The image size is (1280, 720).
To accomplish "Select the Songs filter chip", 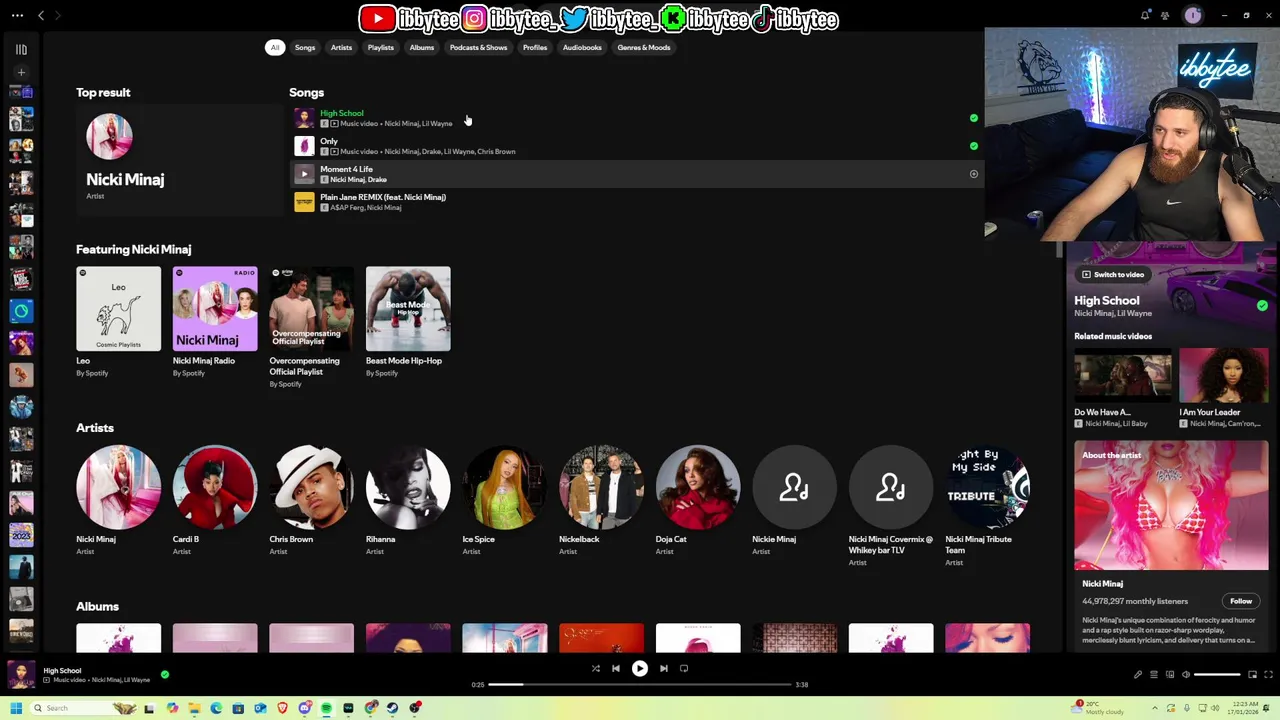I will tap(305, 47).
